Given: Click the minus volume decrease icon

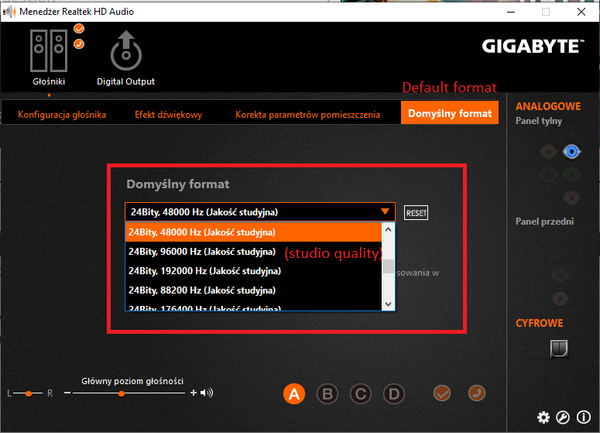Looking at the screenshot, I should pyautogui.click(x=67, y=393).
